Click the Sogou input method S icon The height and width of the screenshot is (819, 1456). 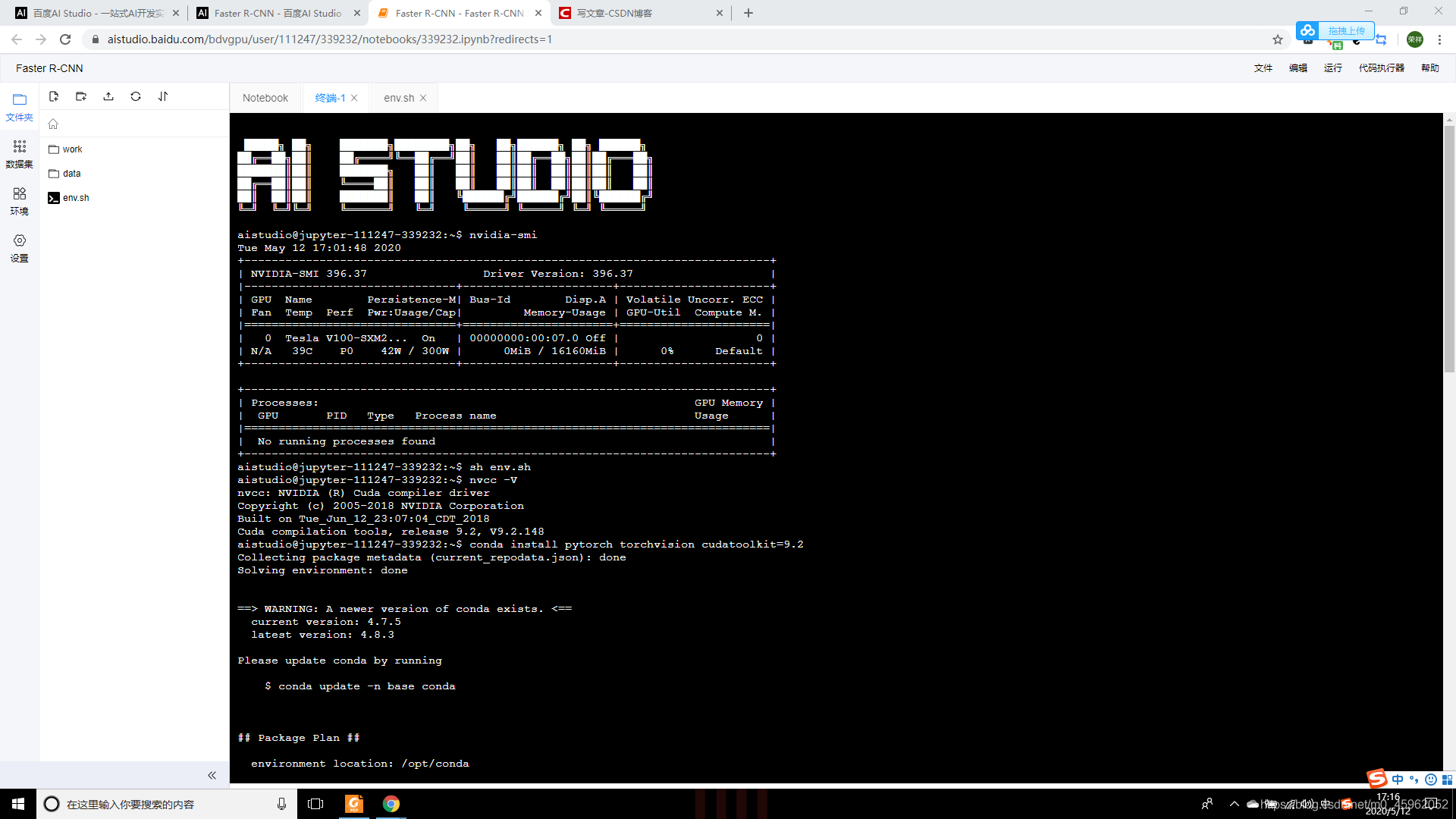tap(1376, 779)
